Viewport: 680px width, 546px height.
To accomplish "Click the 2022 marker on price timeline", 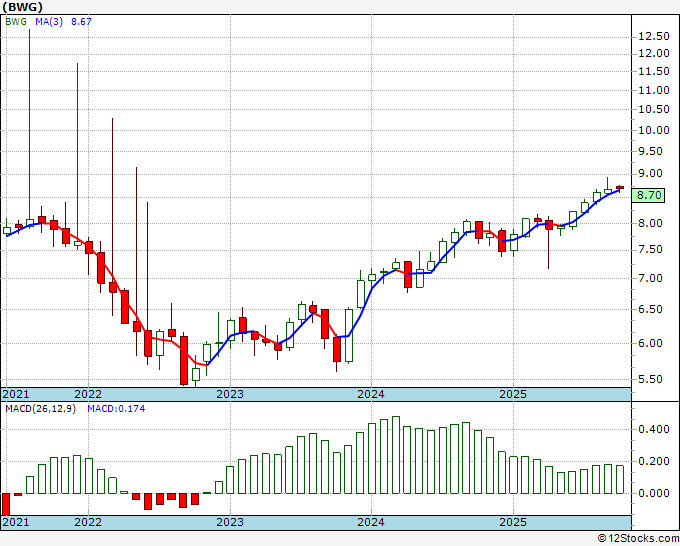I will pos(88,394).
